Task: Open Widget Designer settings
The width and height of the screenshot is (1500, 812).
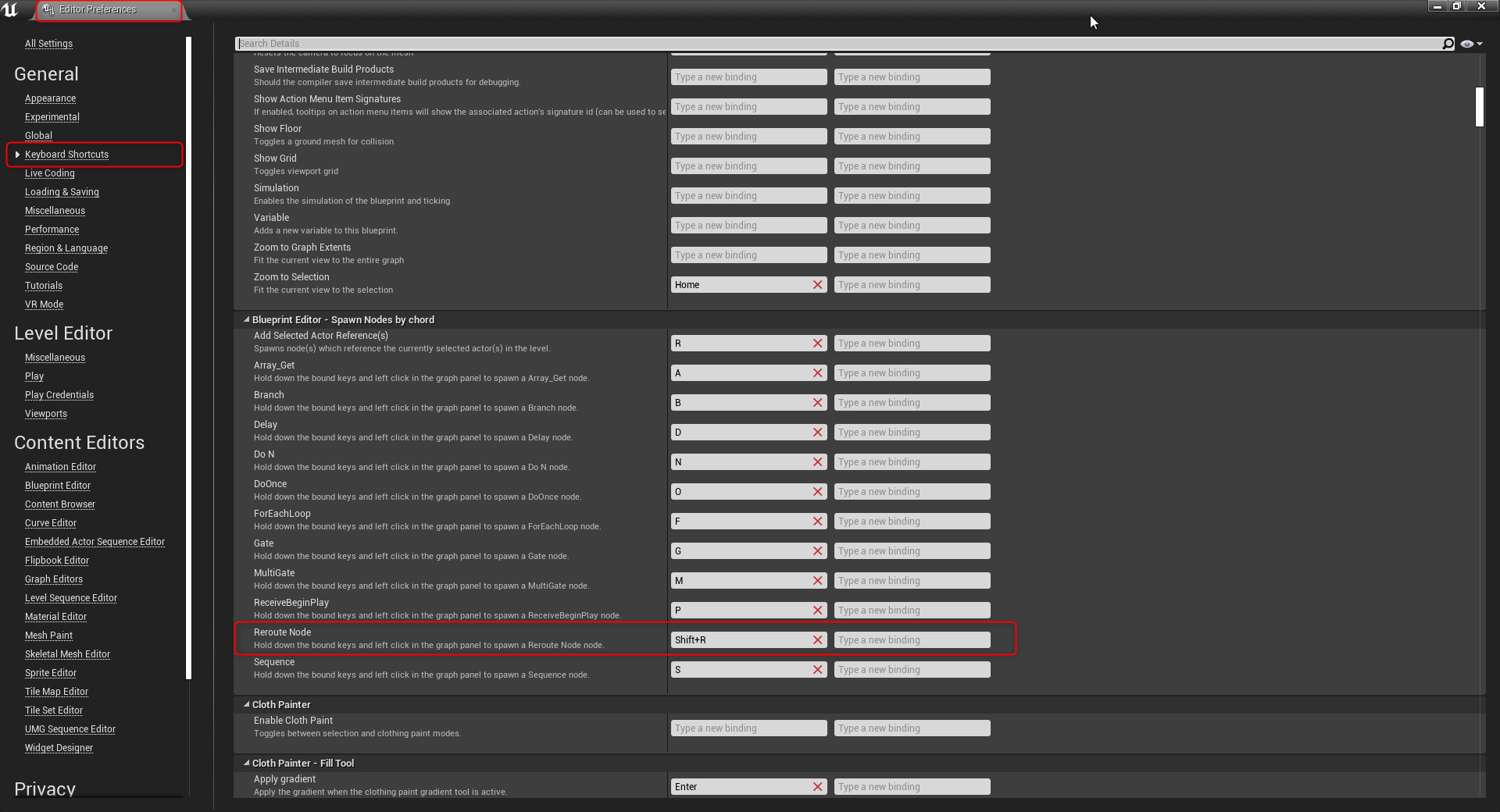Action: pyautogui.click(x=59, y=748)
